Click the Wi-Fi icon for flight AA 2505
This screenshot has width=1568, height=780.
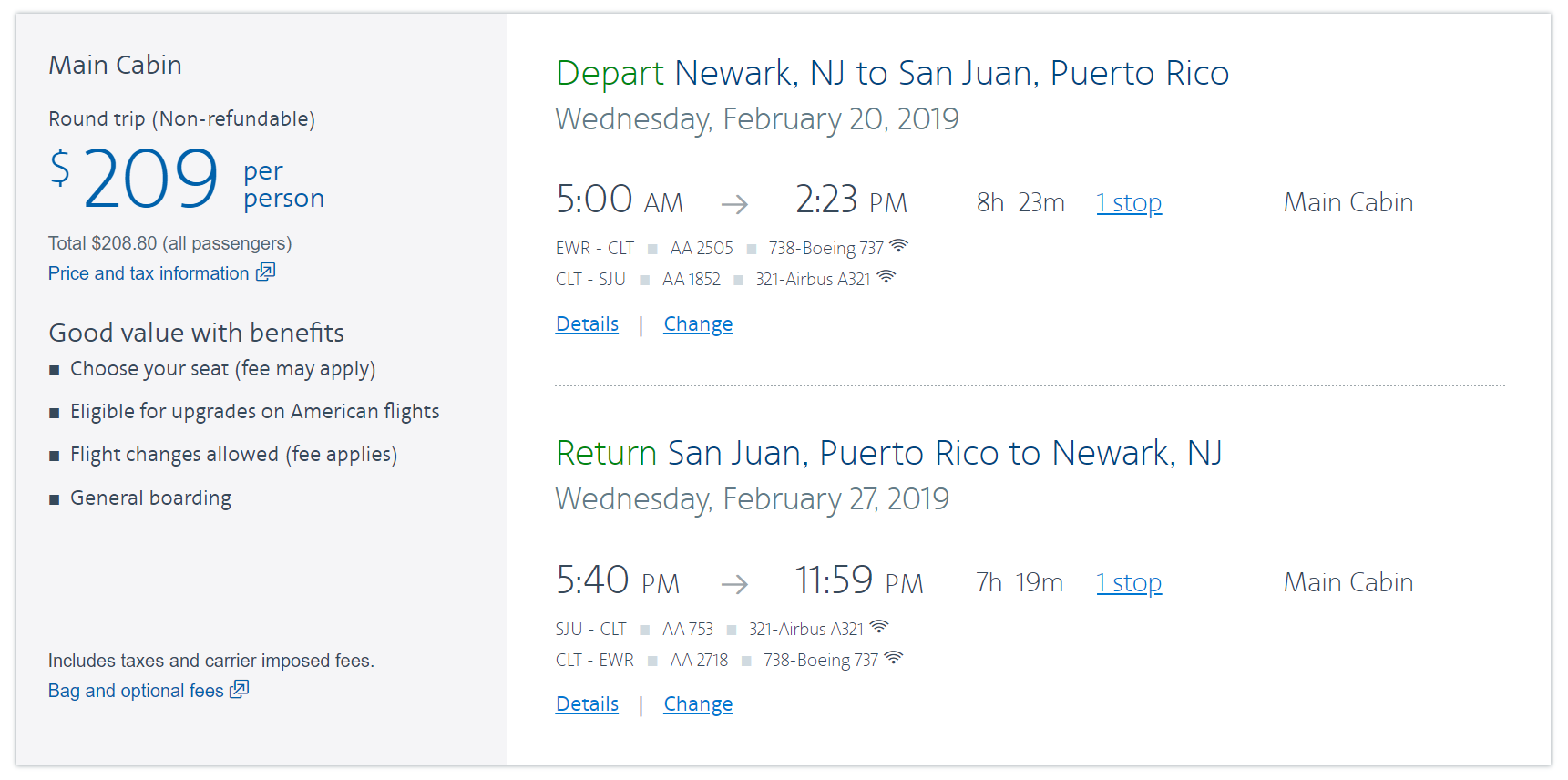click(898, 246)
